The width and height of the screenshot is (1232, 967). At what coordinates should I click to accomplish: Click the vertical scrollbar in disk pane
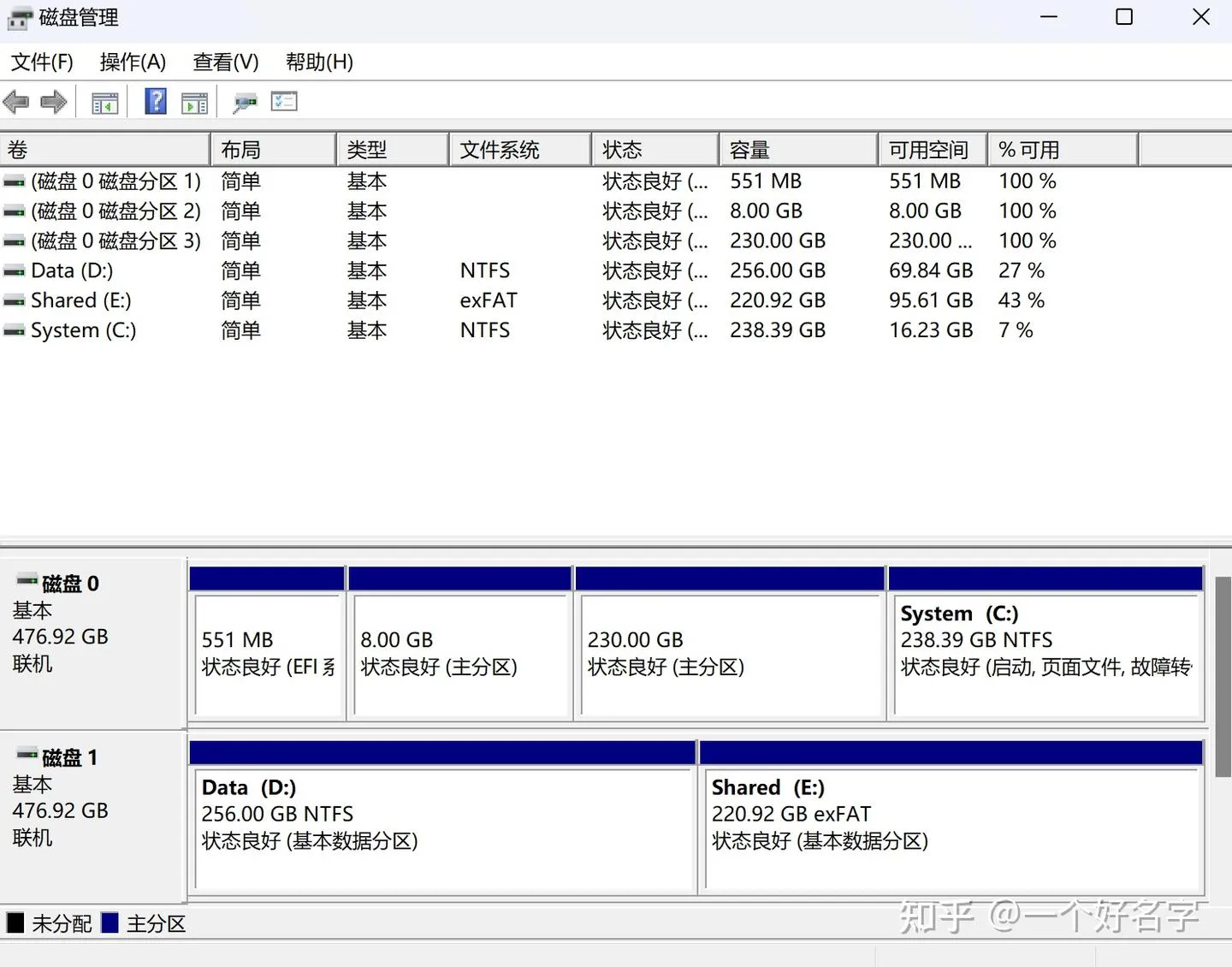1223,676
